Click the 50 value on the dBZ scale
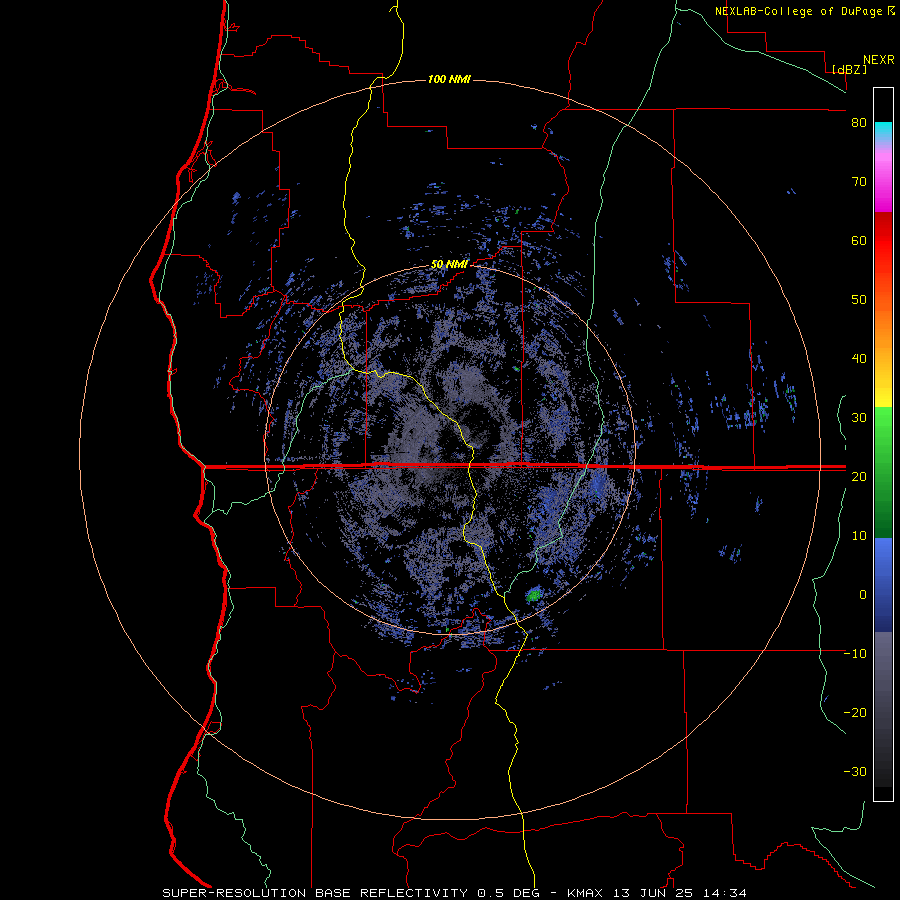The image size is (900, 900). tap(859, 300)
